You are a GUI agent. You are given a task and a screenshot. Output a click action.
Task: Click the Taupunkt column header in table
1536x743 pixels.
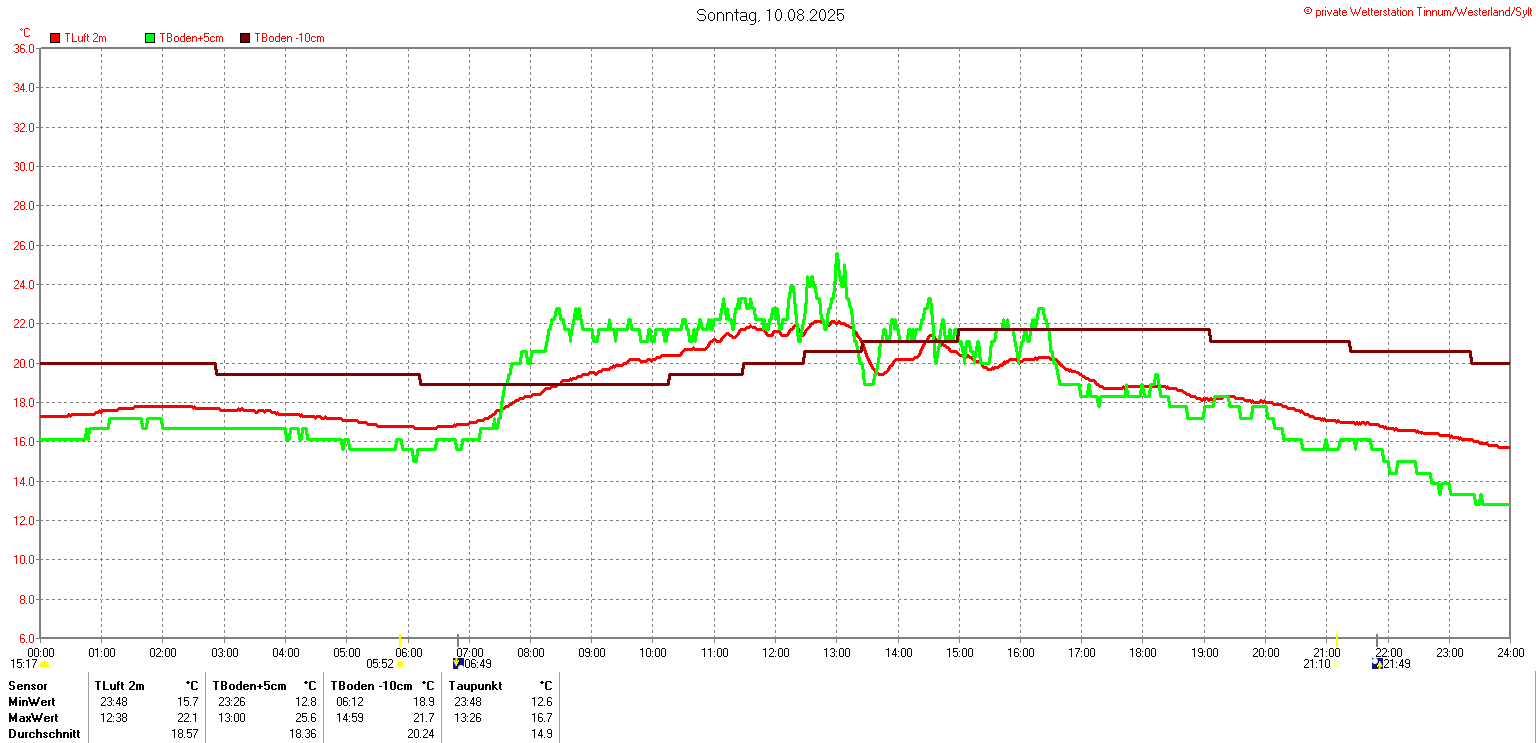tap(475, 686)
